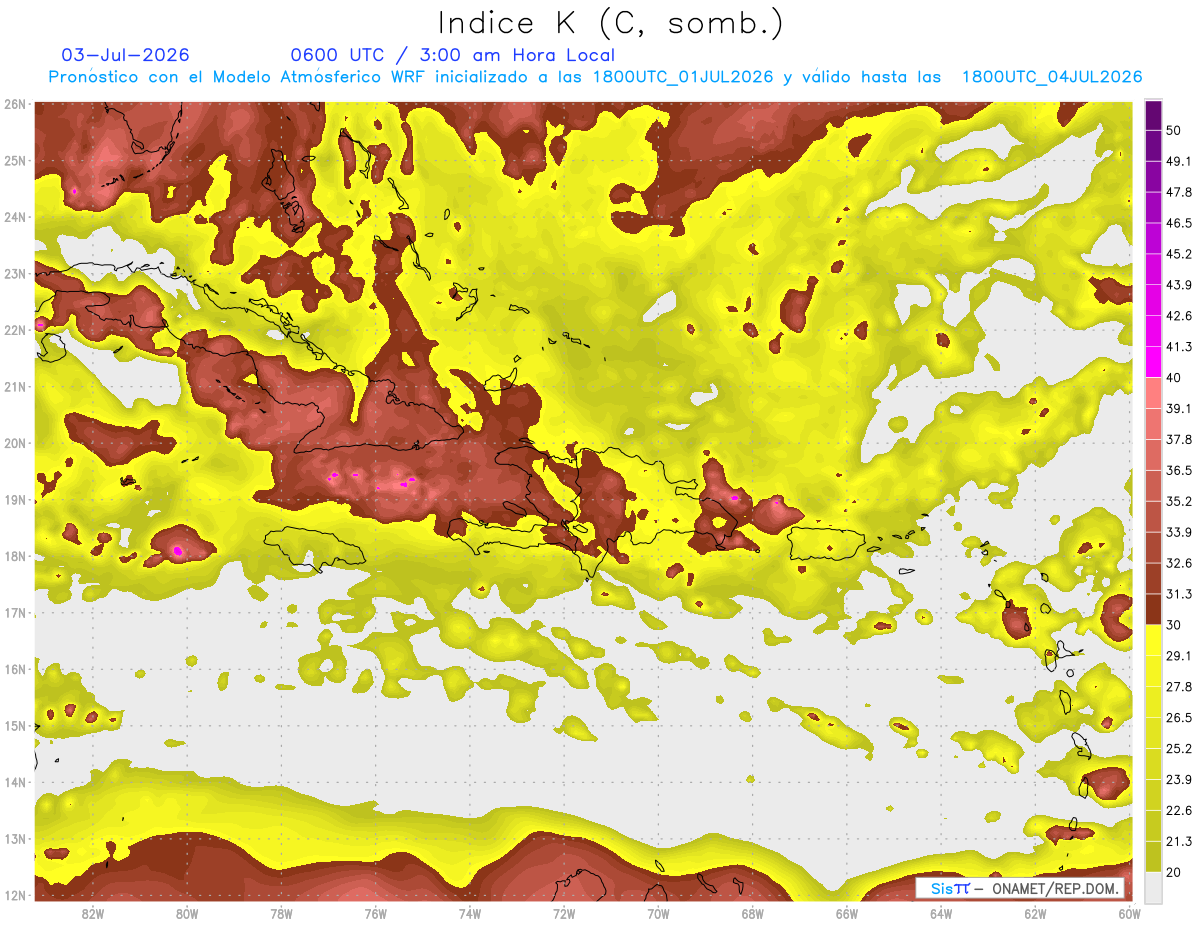Screen dimensions: 1200x927
Task: Click the 26N latitude label
Action: (14, 104)
